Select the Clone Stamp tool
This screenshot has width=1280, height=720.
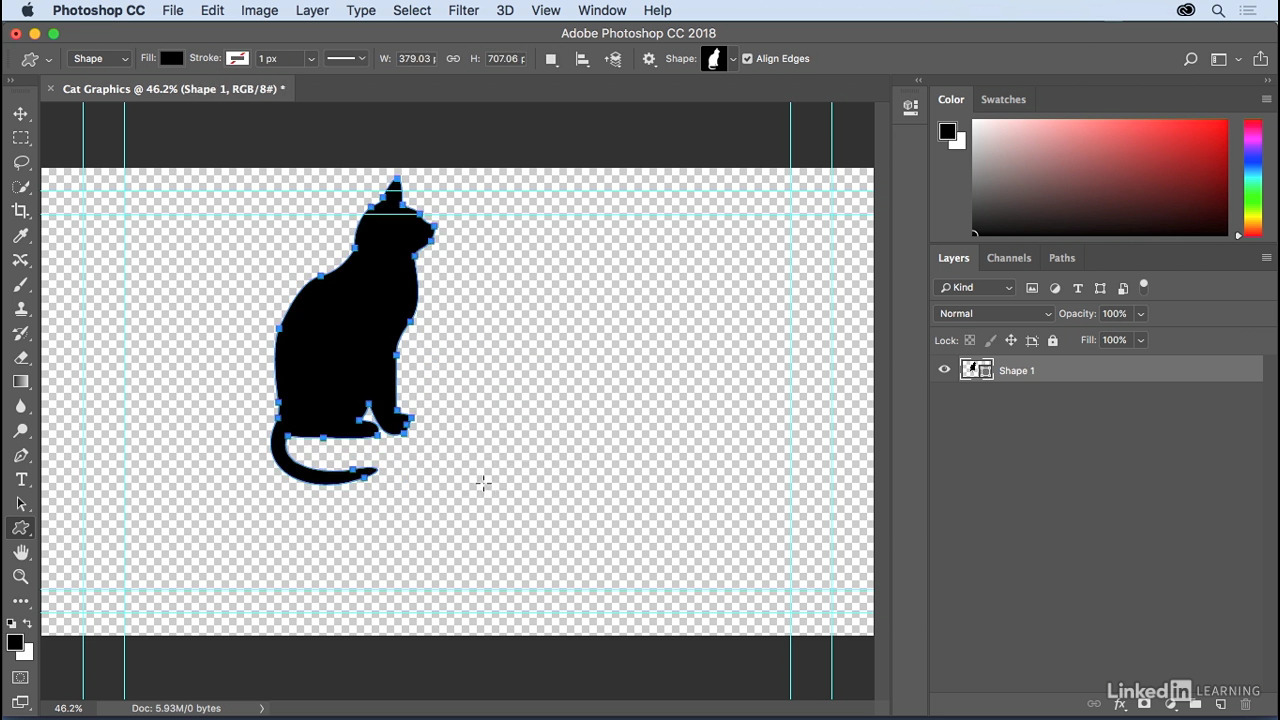[21, 309]
